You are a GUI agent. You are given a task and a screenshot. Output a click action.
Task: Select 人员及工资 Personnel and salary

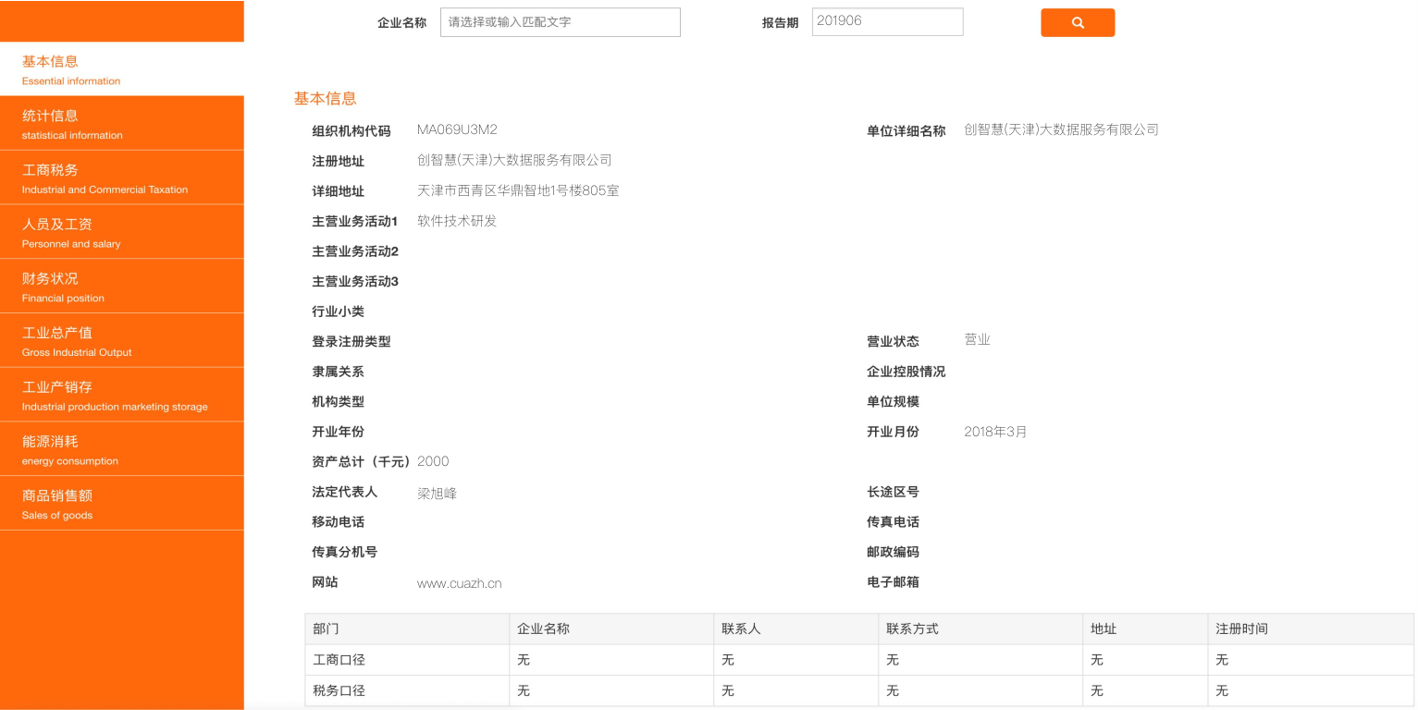tap(122, 232)
